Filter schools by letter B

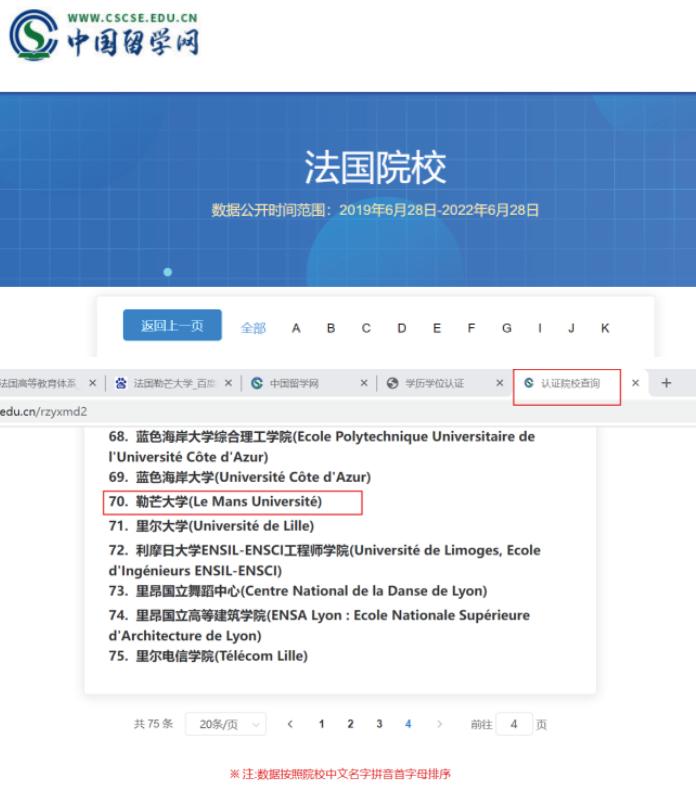[x=331, y=328]
